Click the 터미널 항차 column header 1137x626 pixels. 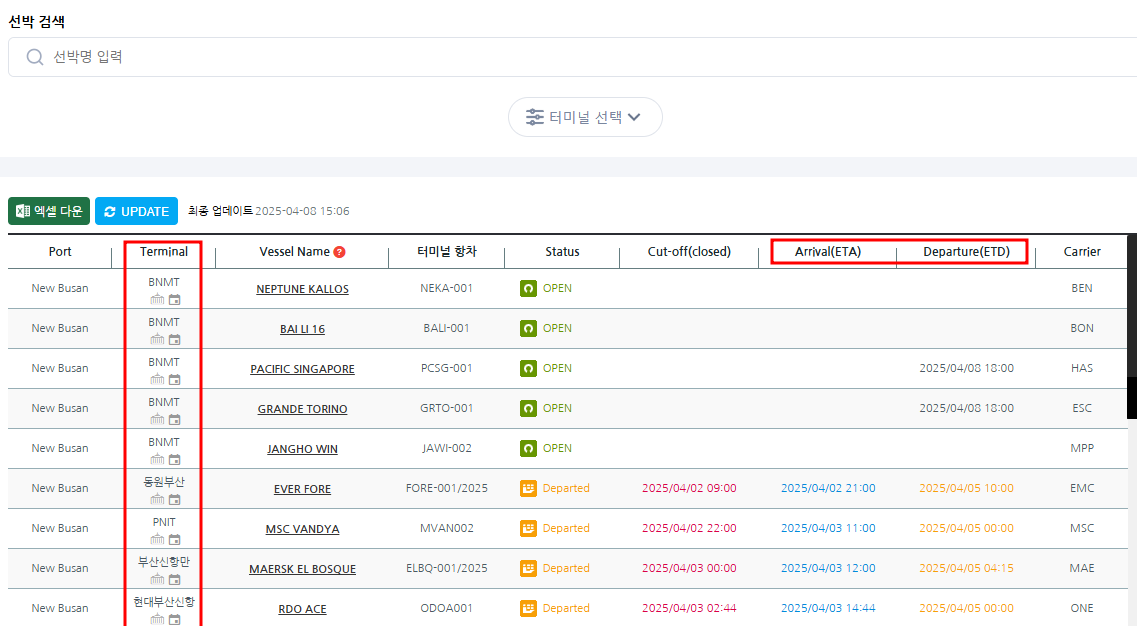pos(447,252)
